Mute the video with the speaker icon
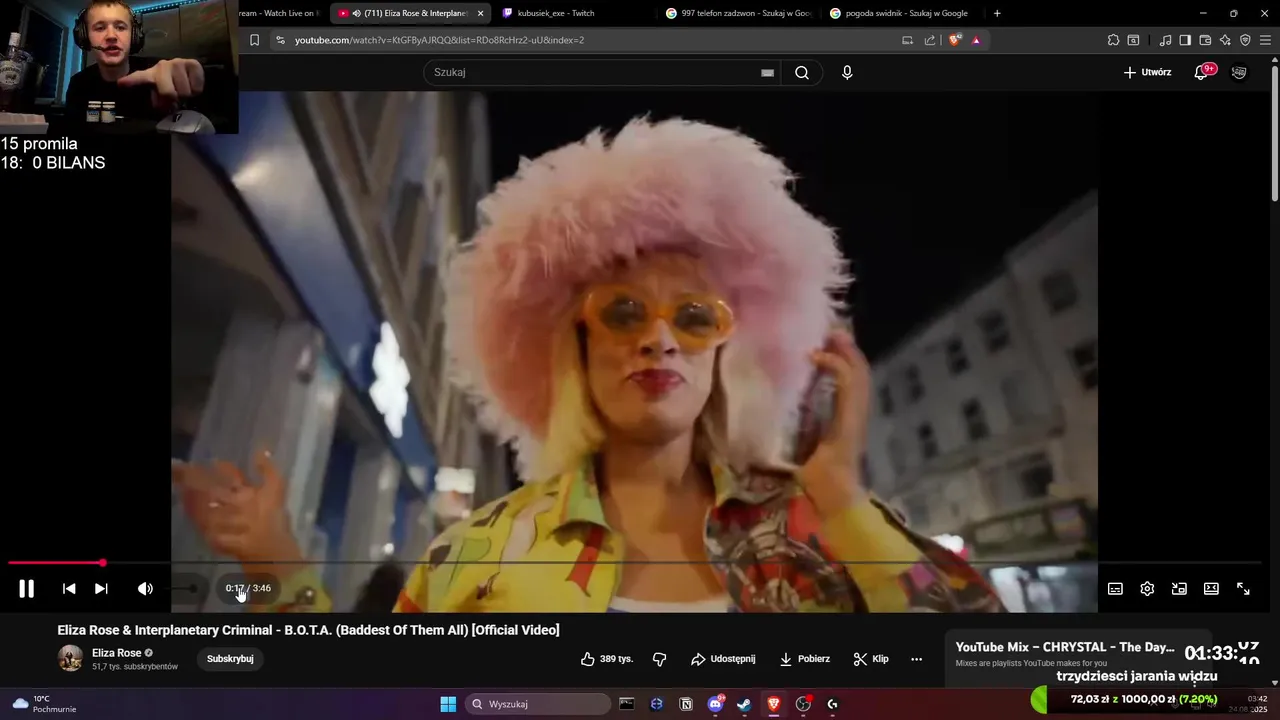The width and height of the screenshot is (1280, 720). (145, 589)
